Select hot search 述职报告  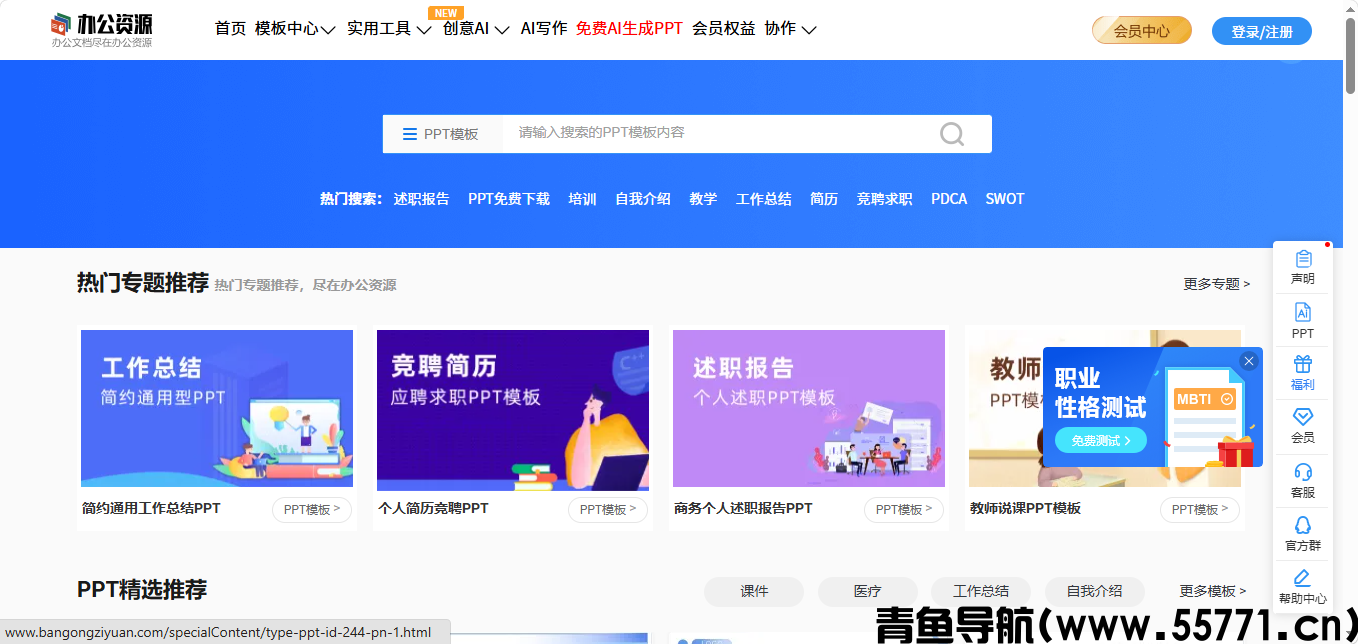[421, 199]
